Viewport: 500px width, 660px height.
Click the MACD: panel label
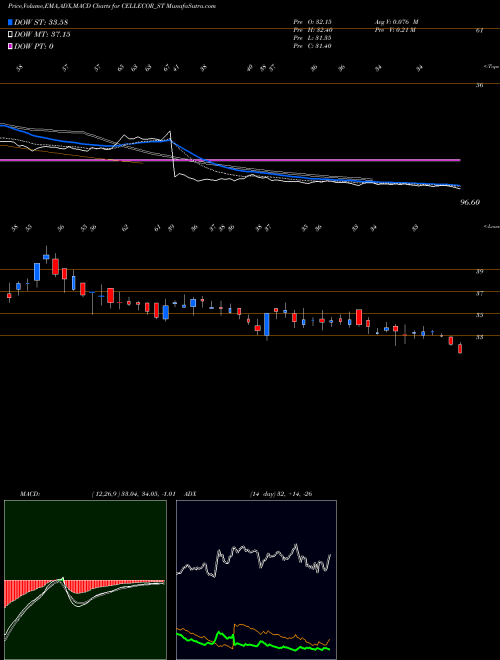[x=30, y=494]
